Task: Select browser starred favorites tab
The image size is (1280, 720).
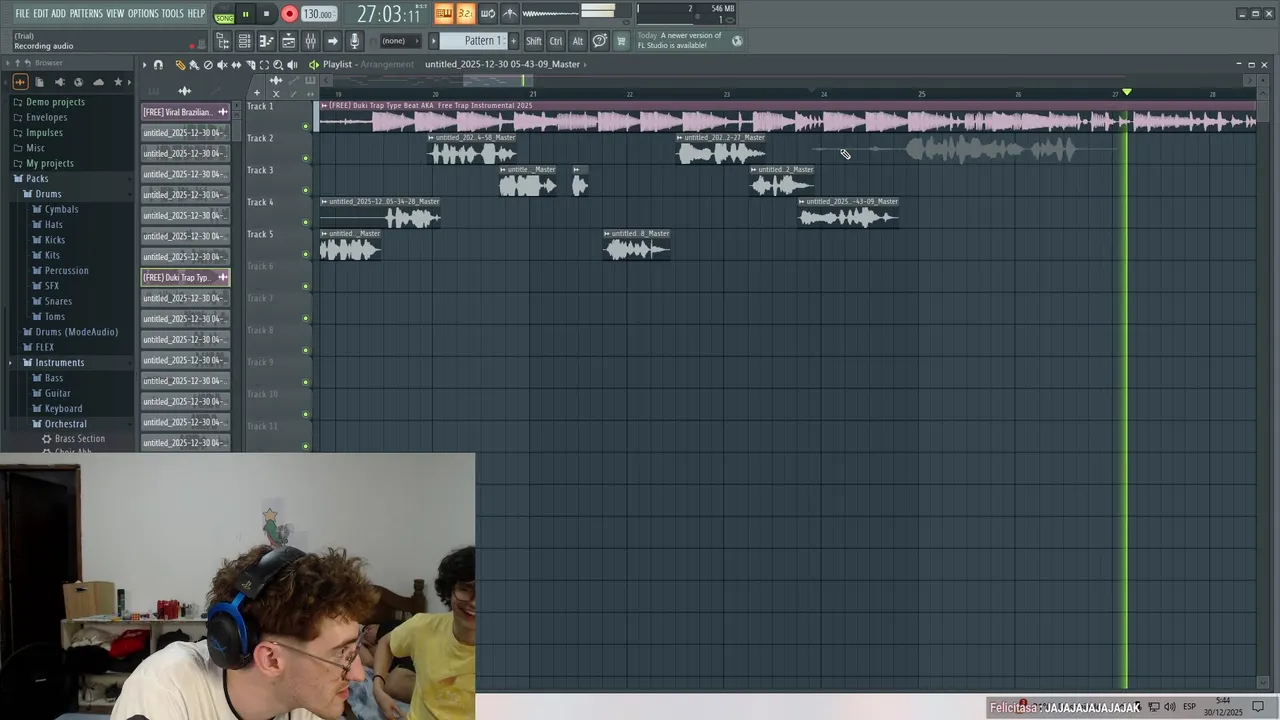Action: 118,82
